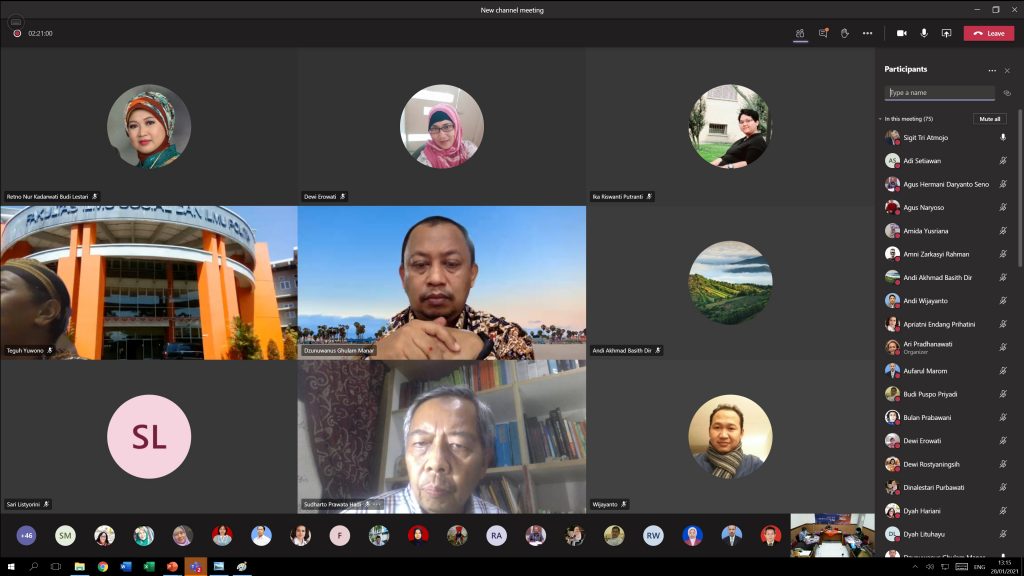Click the recording indicator beside the timer
The width and height of the screenshot is (1024, 576).
tap(17, 33)
